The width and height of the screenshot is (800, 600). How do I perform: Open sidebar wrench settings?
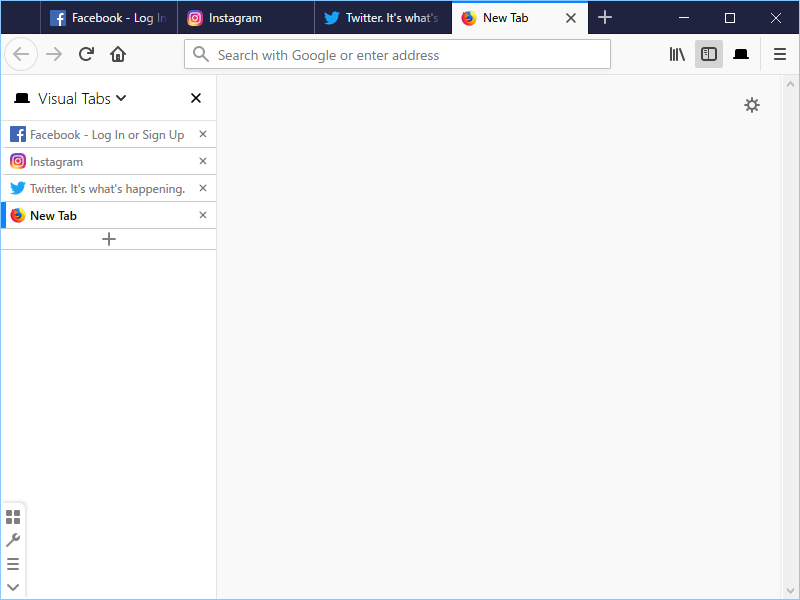(13, 540)
